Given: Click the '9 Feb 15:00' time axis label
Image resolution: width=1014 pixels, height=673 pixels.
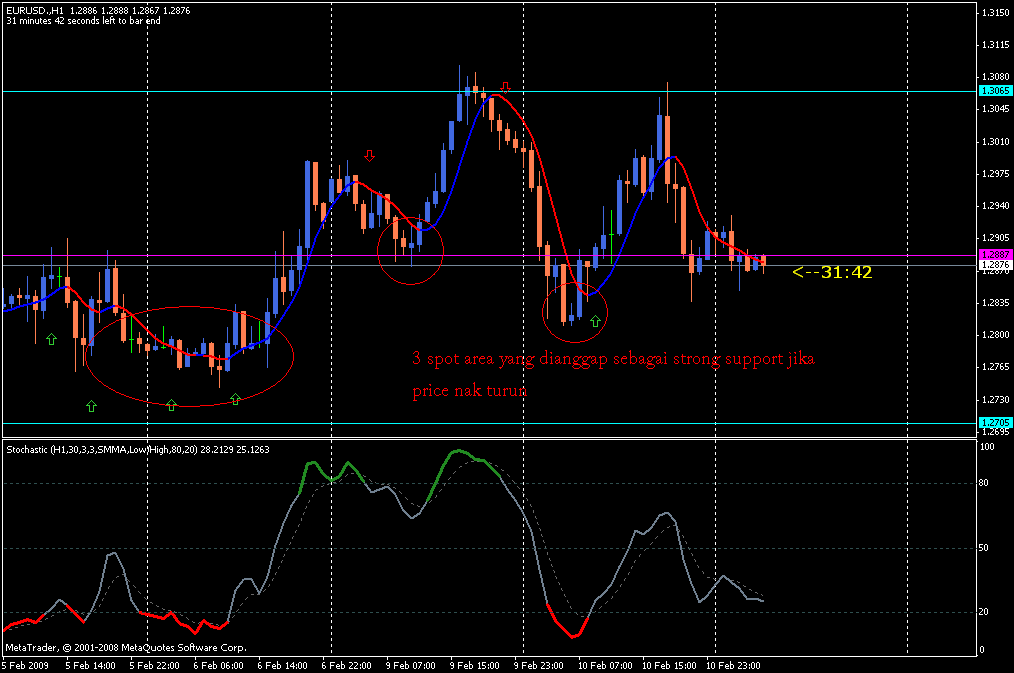Looking at the screenshot, I should [x=475, y=665].
